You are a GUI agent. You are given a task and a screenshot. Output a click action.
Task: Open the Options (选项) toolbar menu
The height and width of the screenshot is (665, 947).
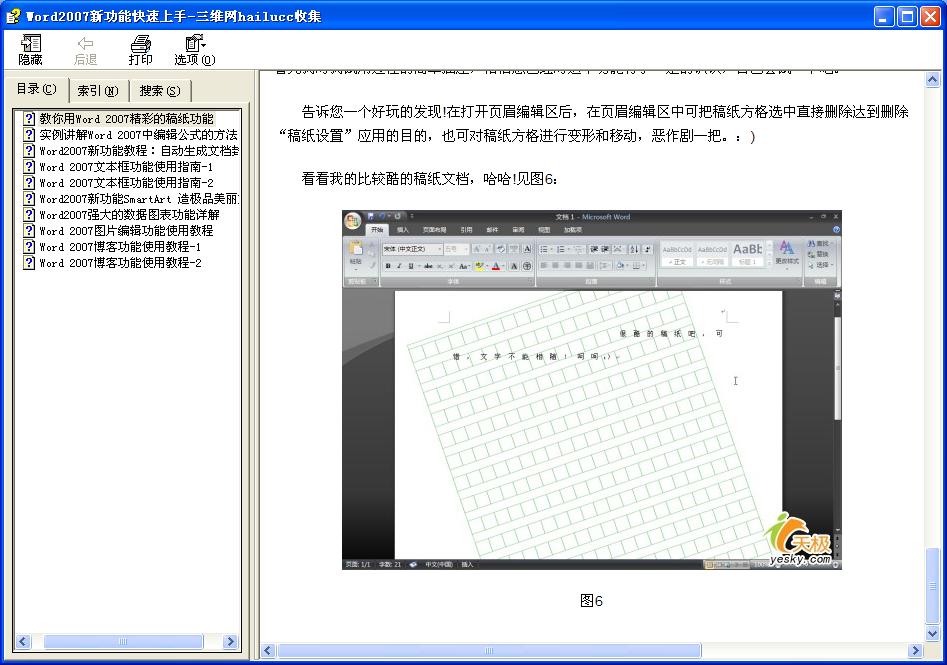click(x=194, y=50)
